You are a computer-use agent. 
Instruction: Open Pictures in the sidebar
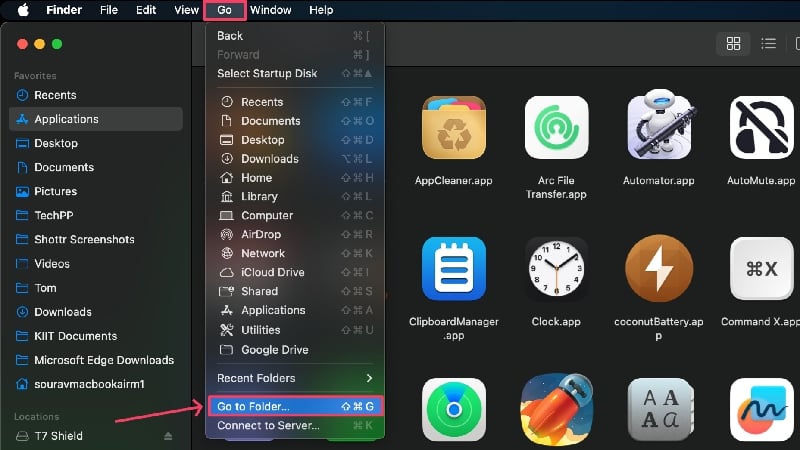[x=96, y=191]
